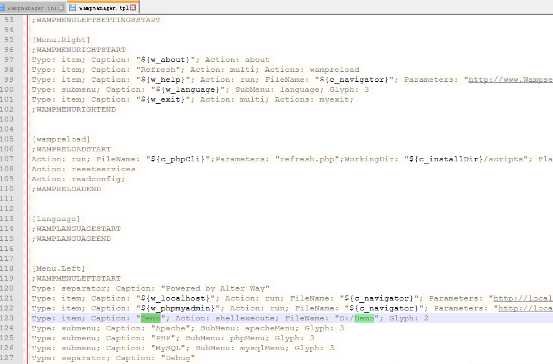553x364 pixels.
Task: Open the wampserver URL link on line 99
Action: point(510,80)
